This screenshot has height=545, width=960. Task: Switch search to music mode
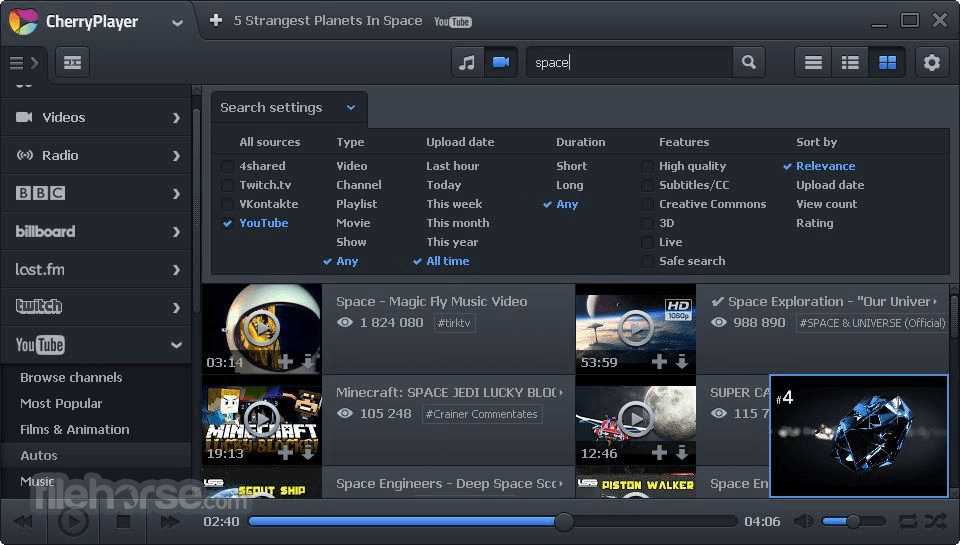(467, 62)
